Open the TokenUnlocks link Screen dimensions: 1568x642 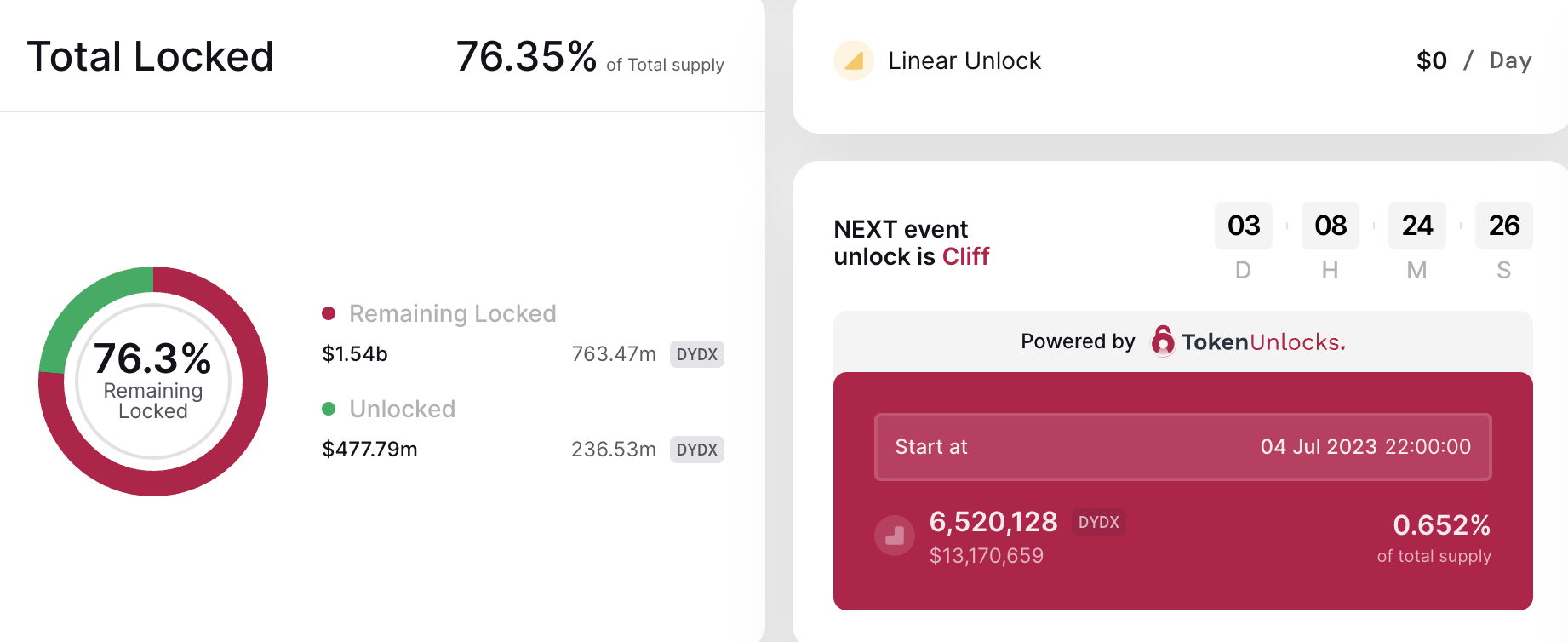[x=1262, y=341]
